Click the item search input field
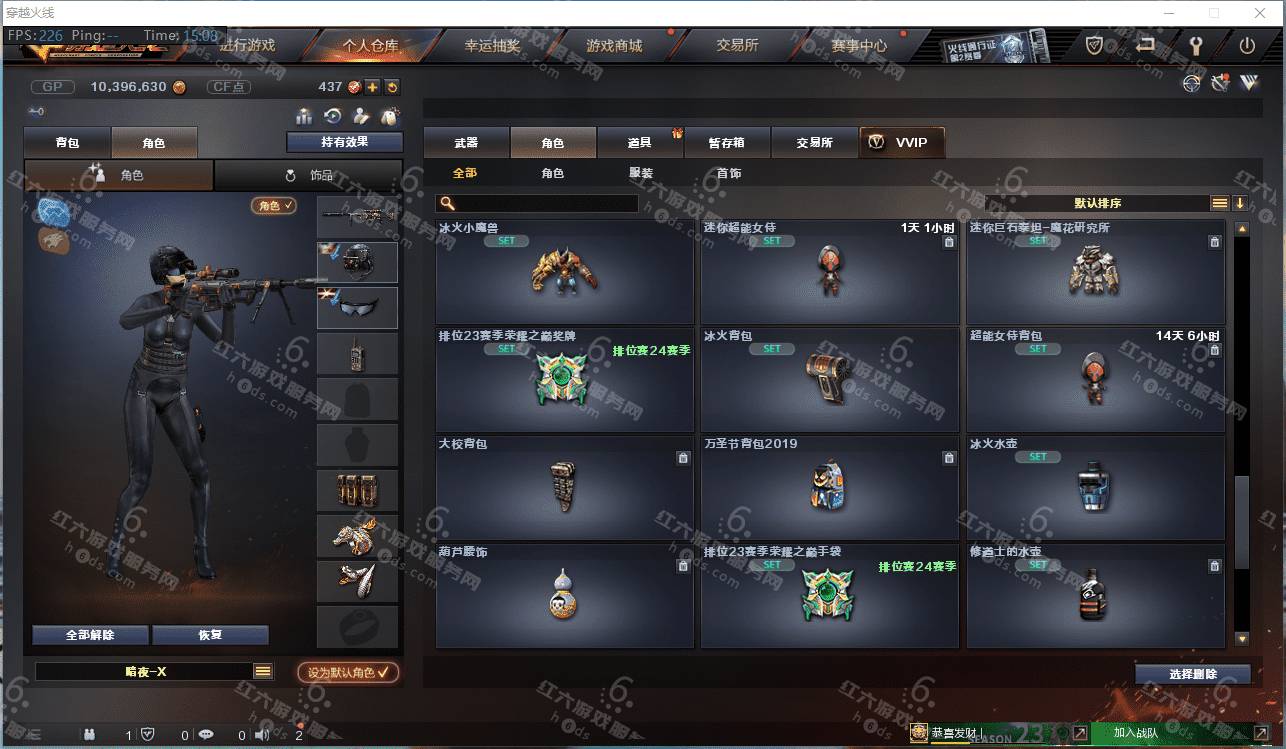This screenshot has width=1286, height=749. (x=537, y=203)
